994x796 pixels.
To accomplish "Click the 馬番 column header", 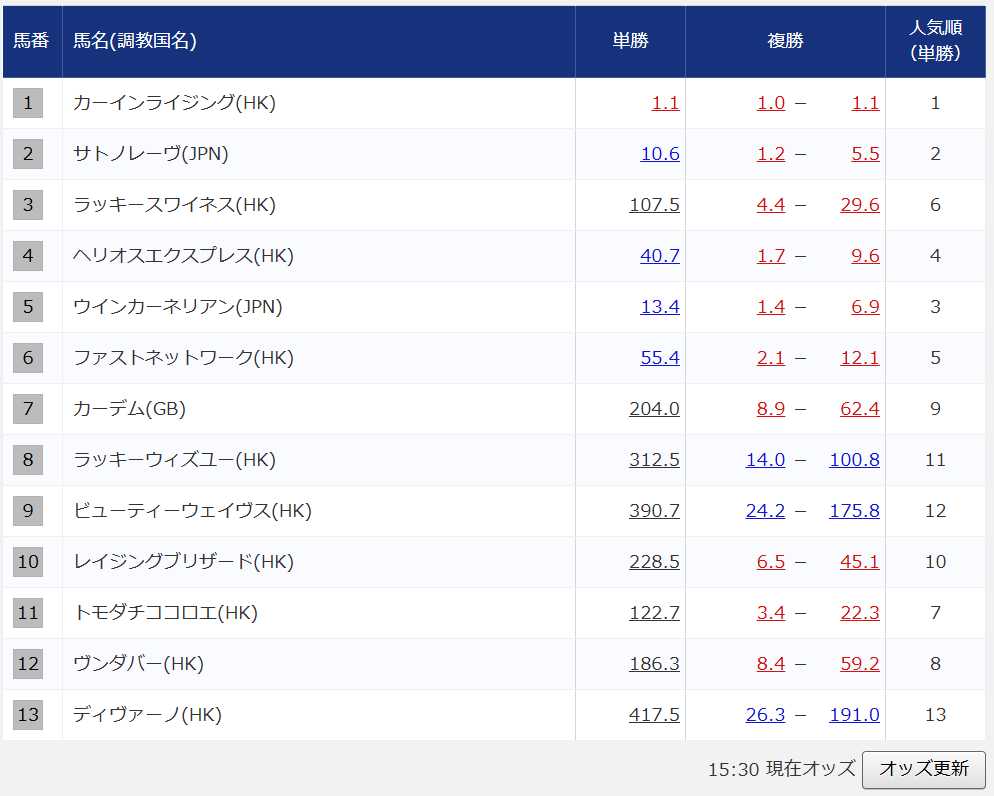I will [x=32, y=41].
